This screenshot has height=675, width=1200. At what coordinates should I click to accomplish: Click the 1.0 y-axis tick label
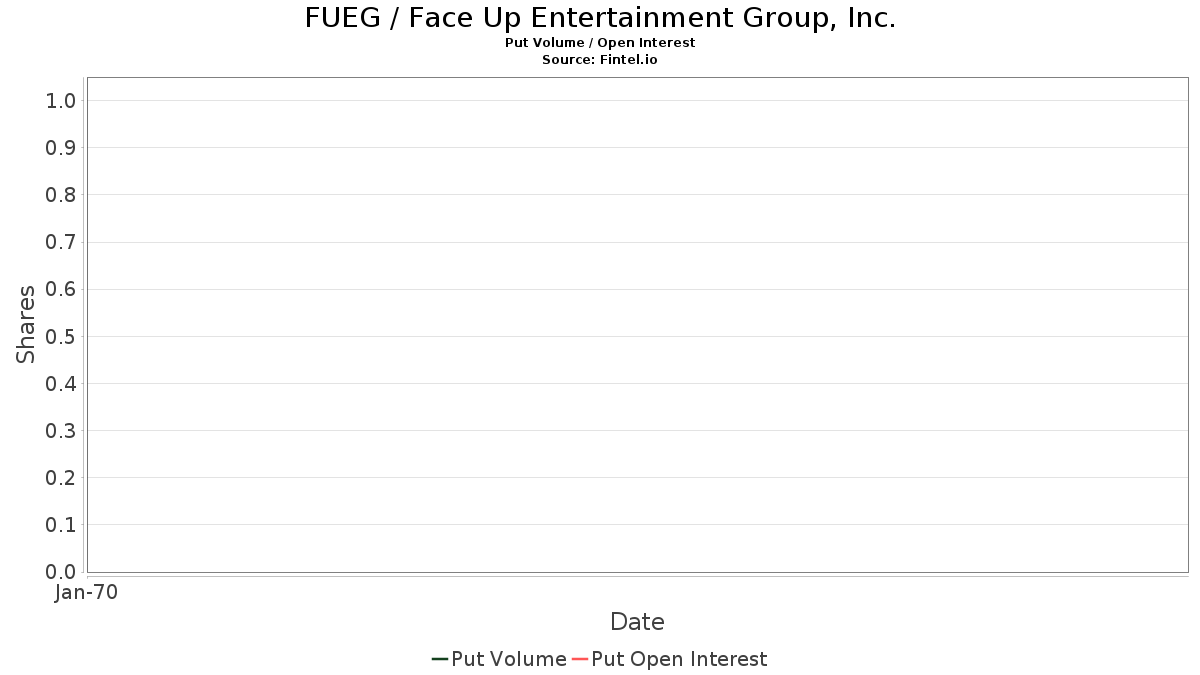61,100
